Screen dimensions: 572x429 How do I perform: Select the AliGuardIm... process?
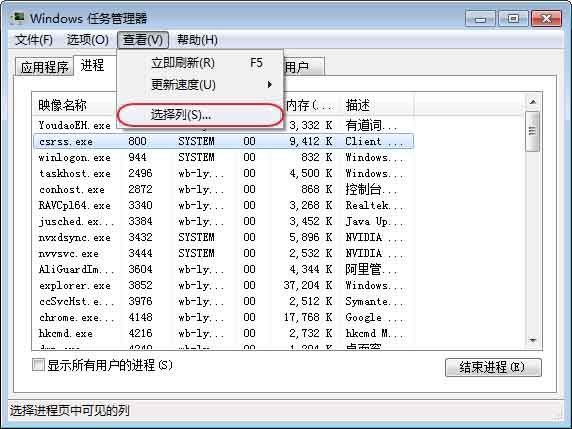tap(223, 269)
